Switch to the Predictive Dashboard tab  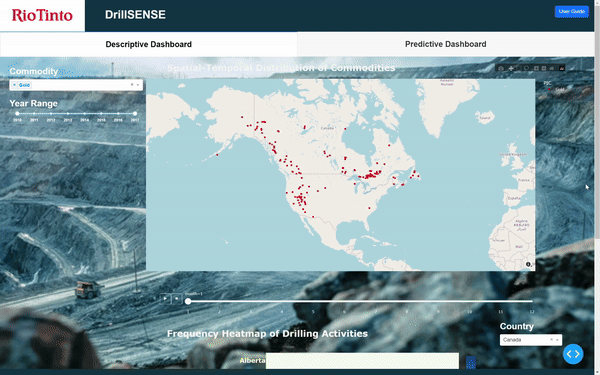tap(445, 44)
